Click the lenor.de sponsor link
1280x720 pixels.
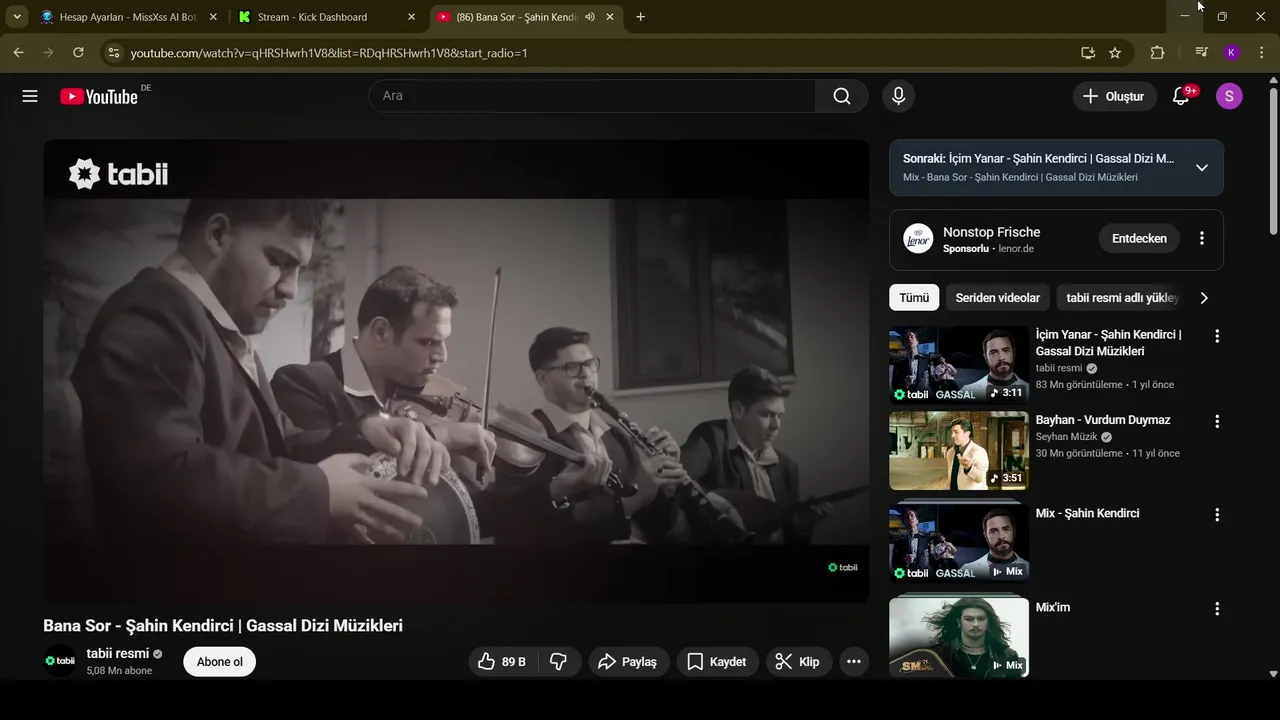(1016, 248)
